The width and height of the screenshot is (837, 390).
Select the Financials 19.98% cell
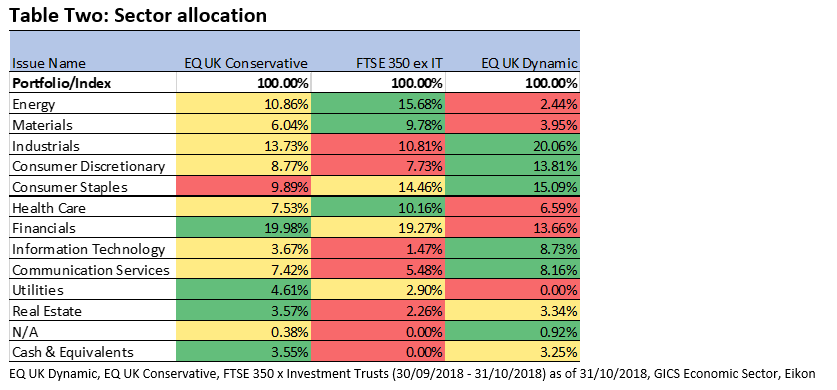(x=243, y=228)
